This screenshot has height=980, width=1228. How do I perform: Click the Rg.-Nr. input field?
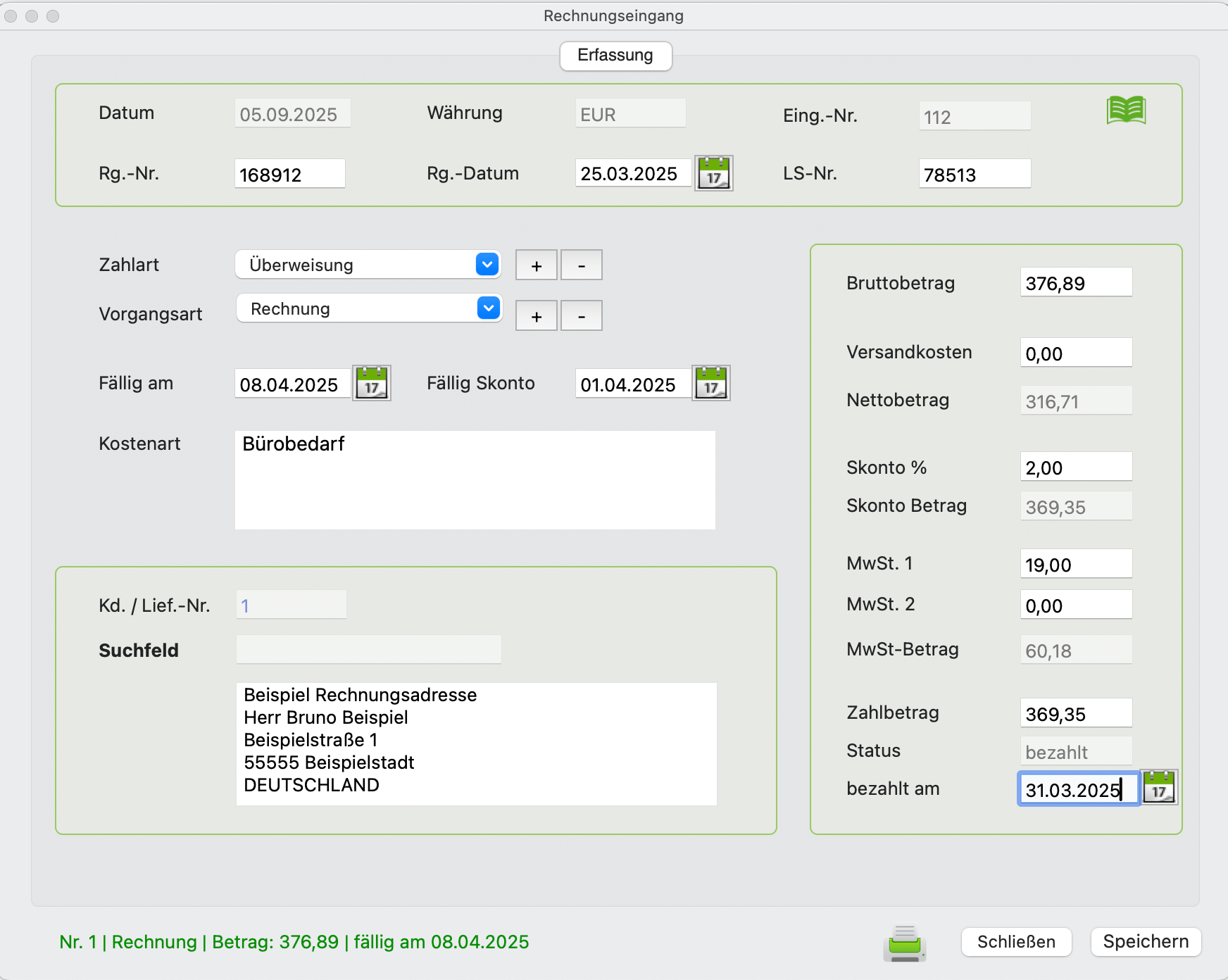(289, 174)
